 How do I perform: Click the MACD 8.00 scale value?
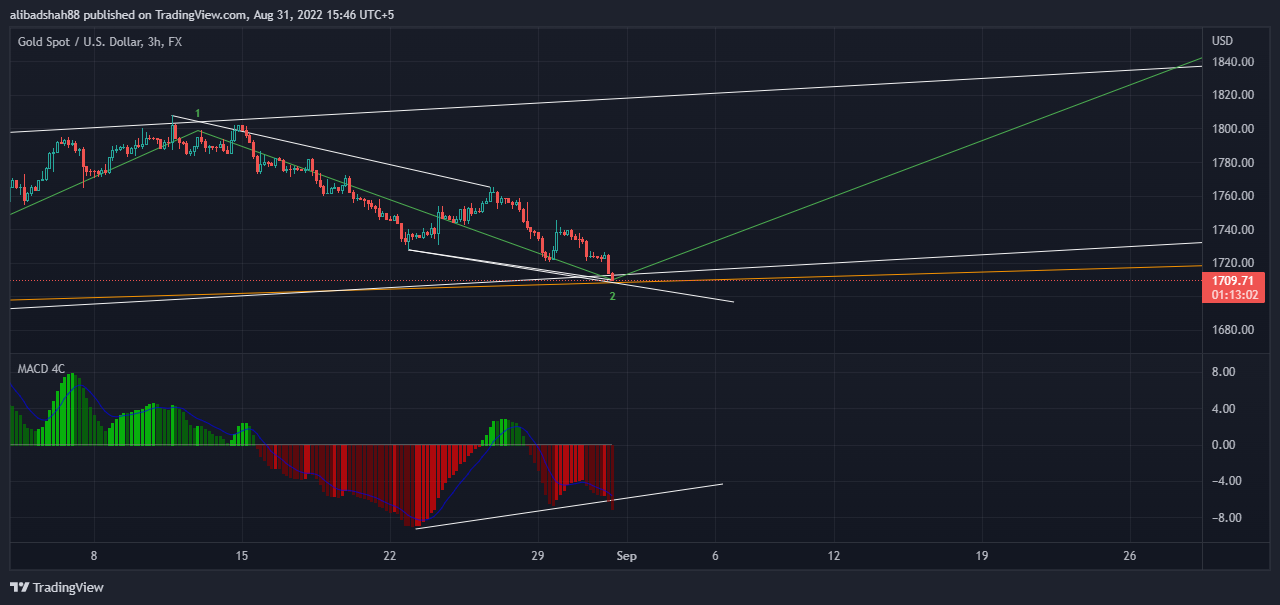(x=1225, y=372)
